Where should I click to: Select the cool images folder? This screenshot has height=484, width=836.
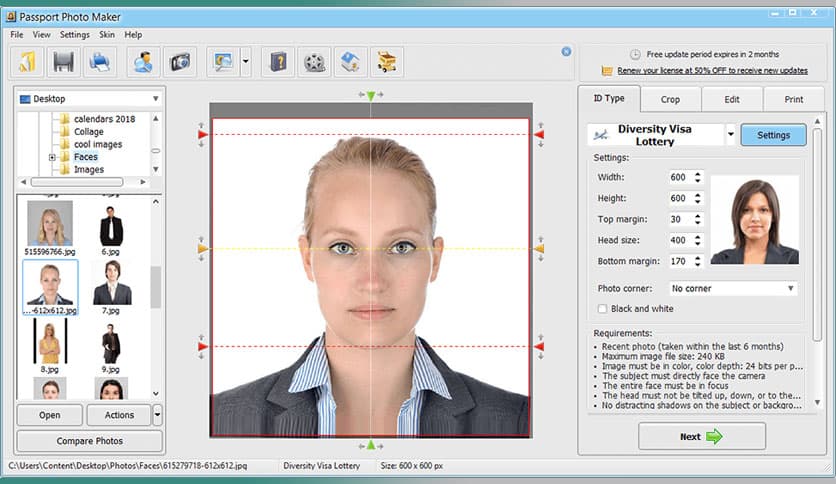(x=98, y=144)
